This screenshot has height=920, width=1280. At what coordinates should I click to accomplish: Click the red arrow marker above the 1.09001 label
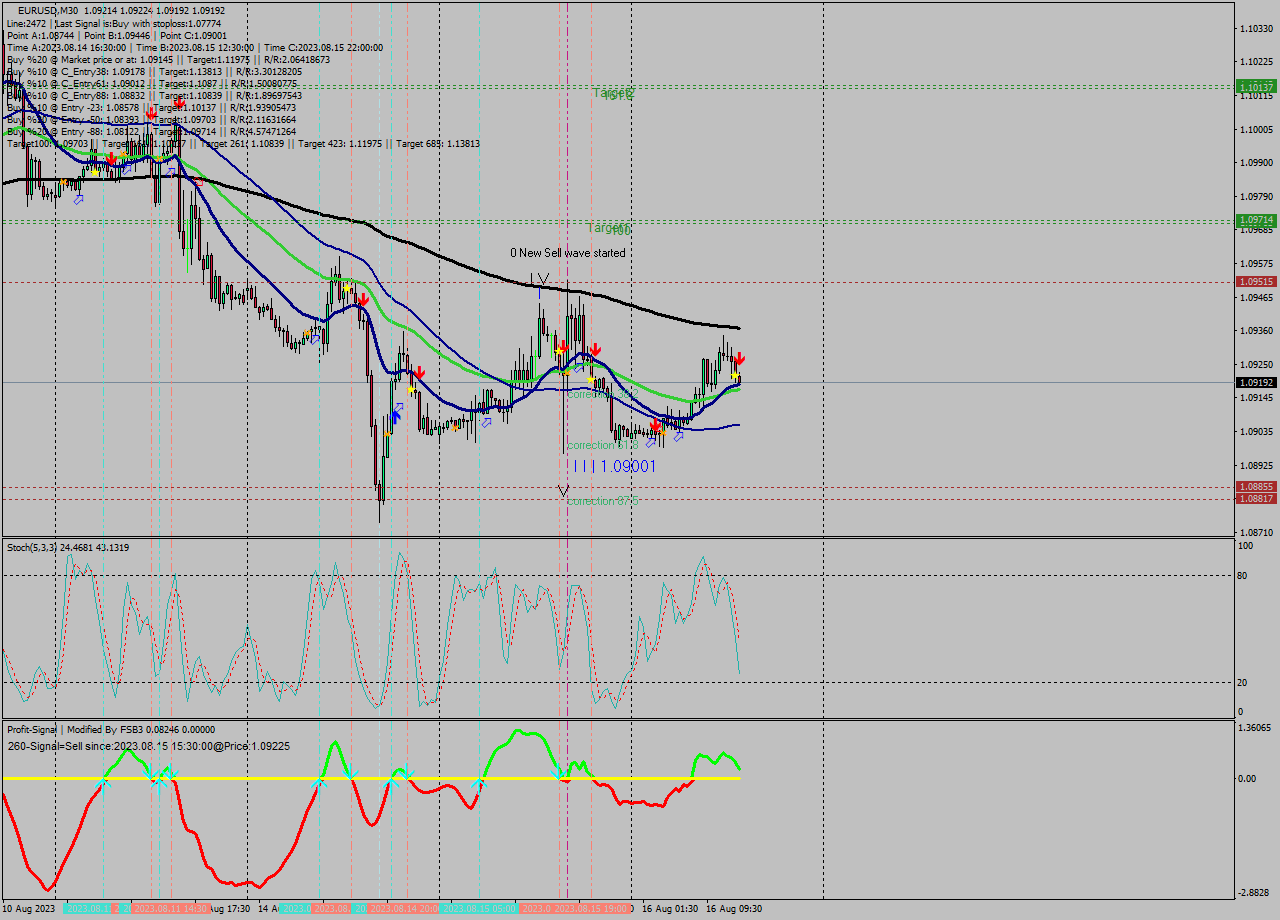pyautogui.click(x=655, y=424)
